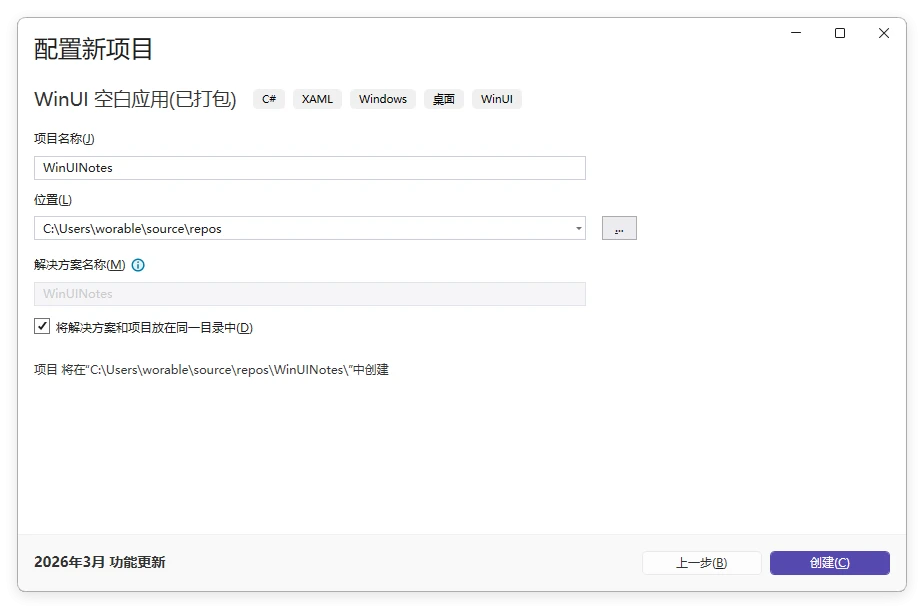This screenshot has height=609, width=924.
Task: Maximize the 配置新项目 dialog window
Action: (x=840, y=33)
